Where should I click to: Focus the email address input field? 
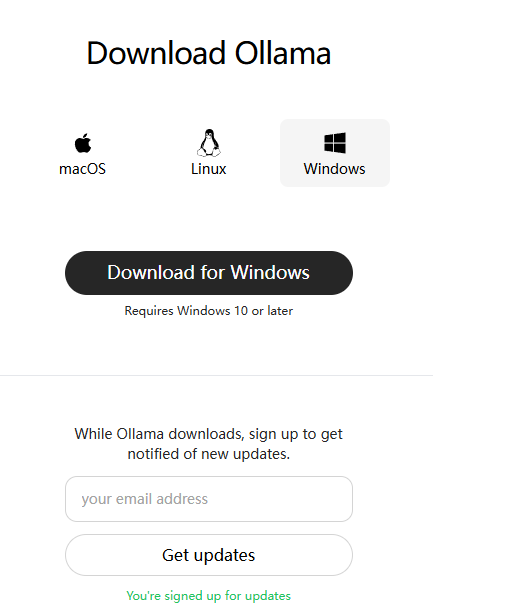click(209, 499)
